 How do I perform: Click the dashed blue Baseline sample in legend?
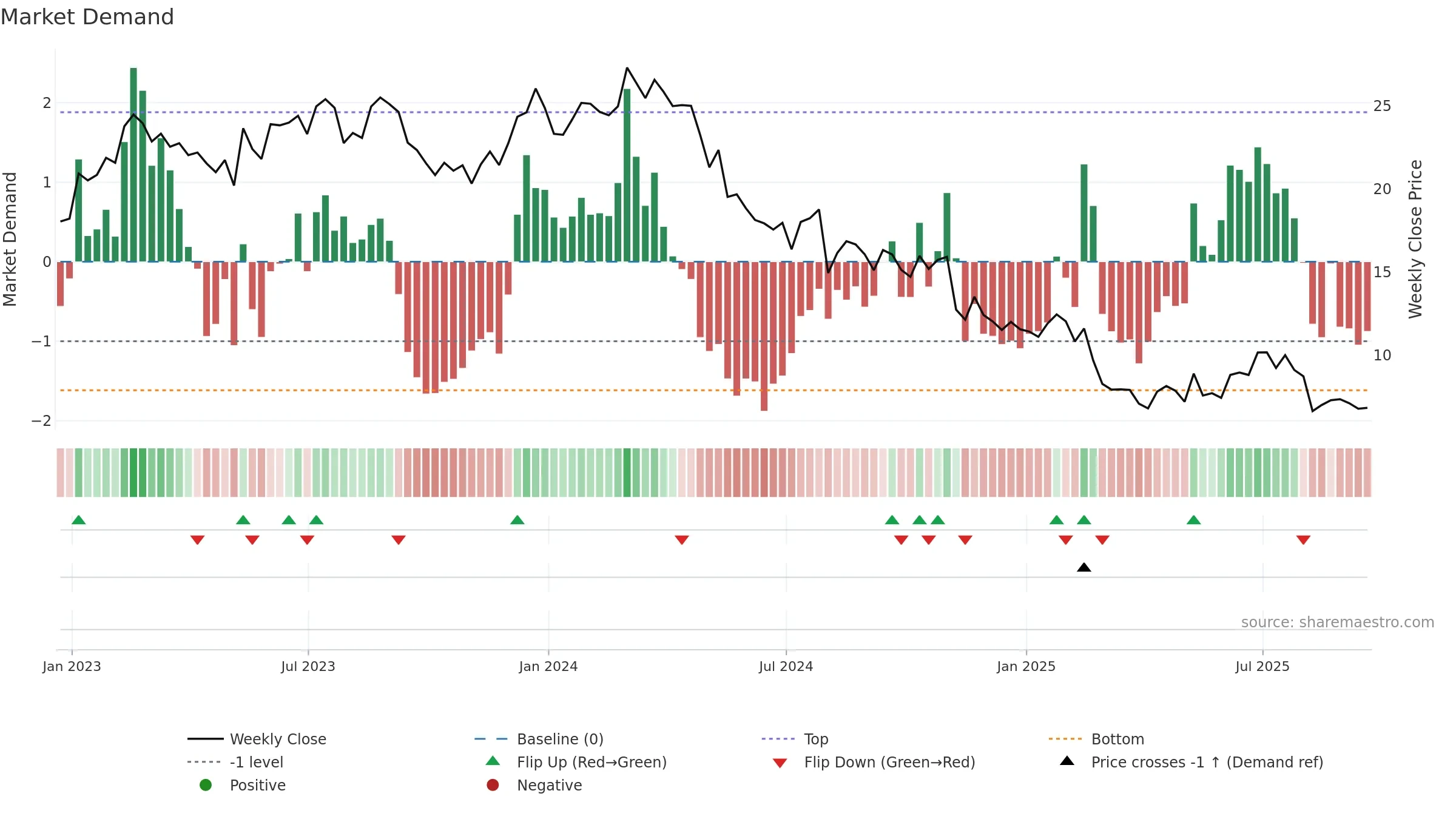(491, 739)
